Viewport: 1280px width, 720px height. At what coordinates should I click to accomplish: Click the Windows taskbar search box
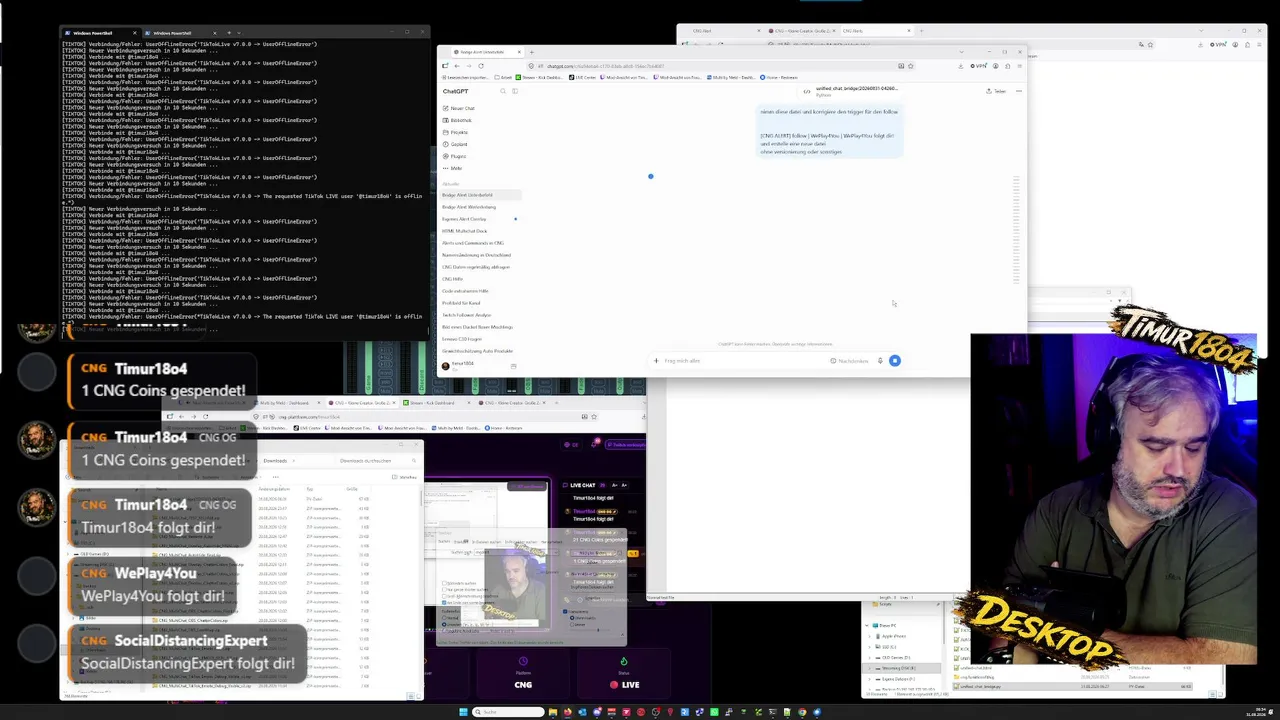click(x=508, y=712)
